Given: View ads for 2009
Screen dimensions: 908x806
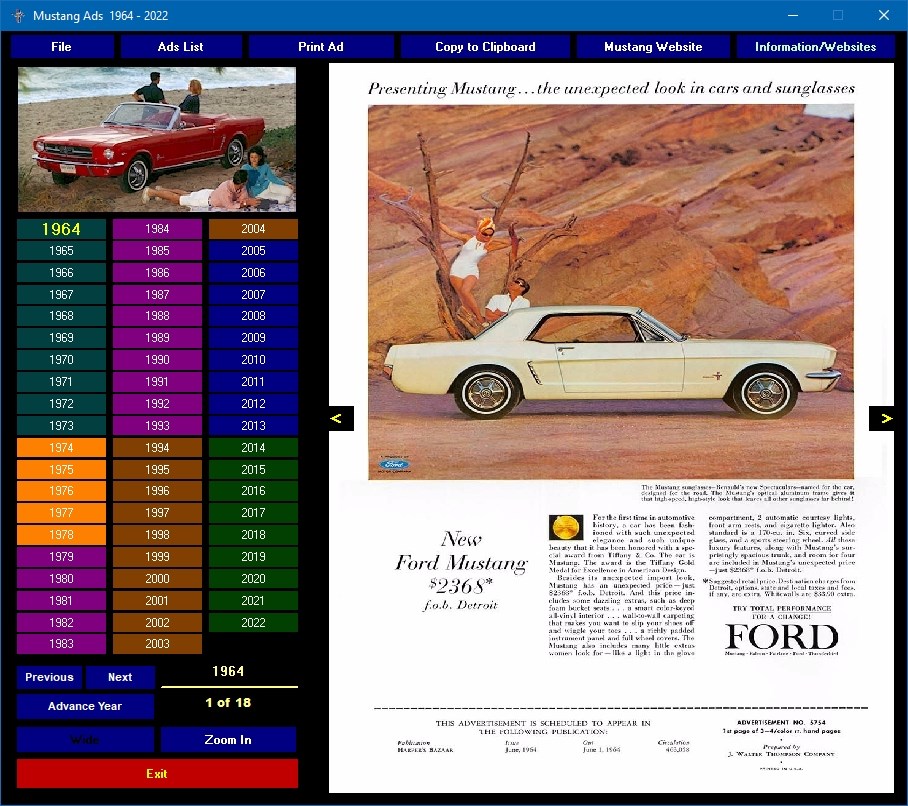Looking at the screenshot, I should [x=254, y=338].
